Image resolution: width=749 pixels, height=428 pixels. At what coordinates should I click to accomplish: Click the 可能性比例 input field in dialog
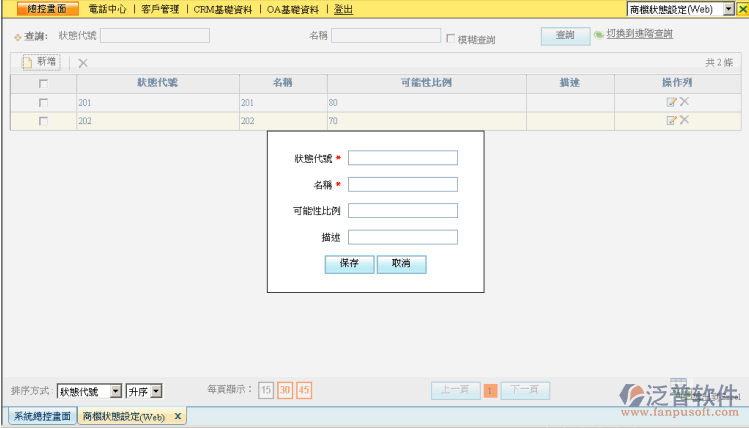(402, 211)
